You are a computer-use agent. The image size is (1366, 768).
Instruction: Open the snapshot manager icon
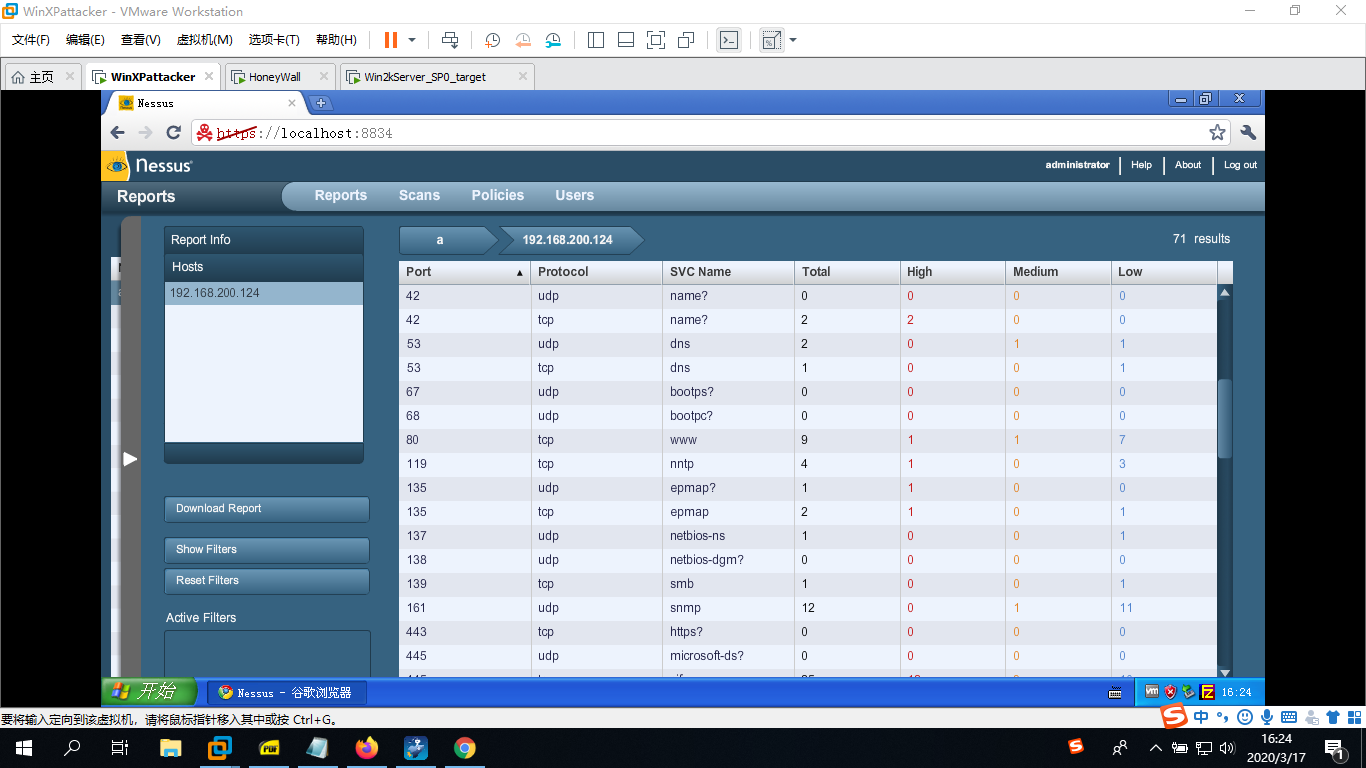tap(554, 40)
